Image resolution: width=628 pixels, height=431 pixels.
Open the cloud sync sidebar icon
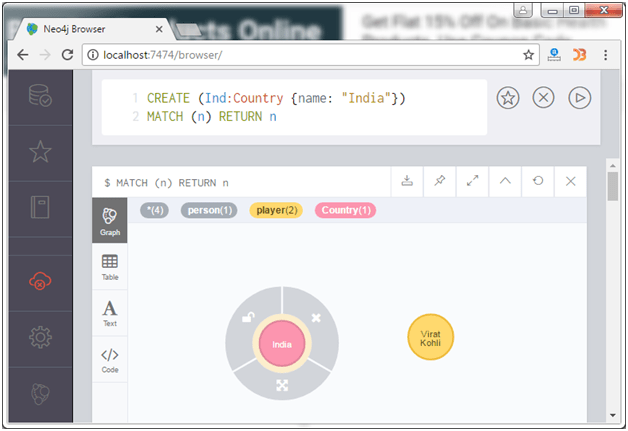click(40, 280)
